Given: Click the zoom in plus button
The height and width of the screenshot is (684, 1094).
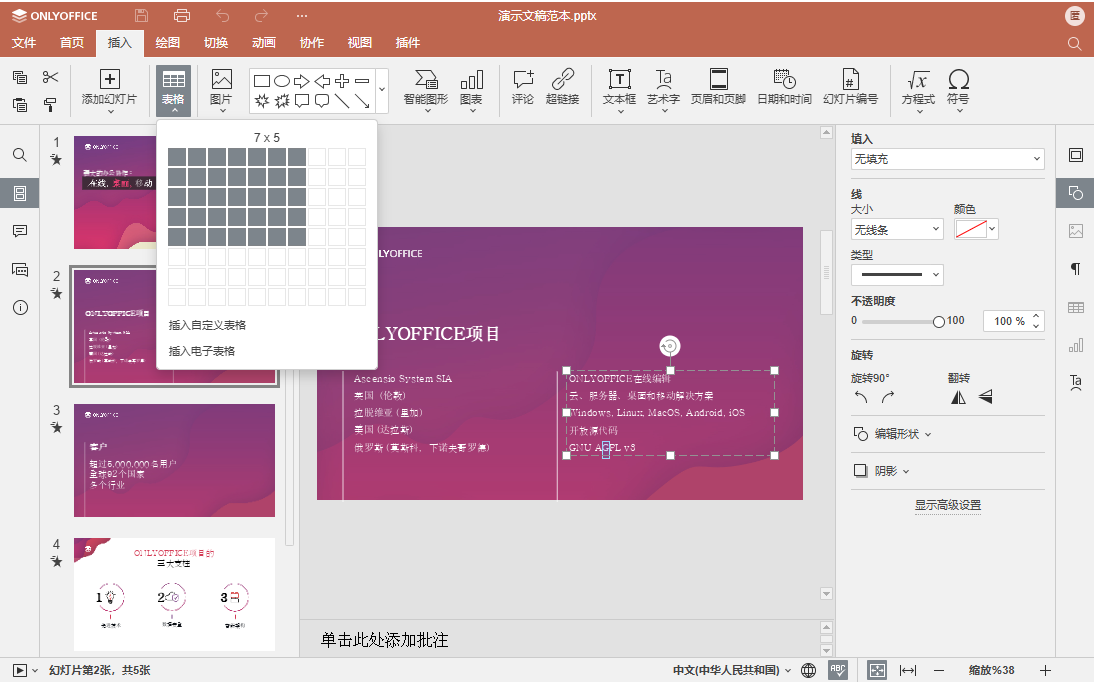Looking at the screenshot, I should 1045,670.
